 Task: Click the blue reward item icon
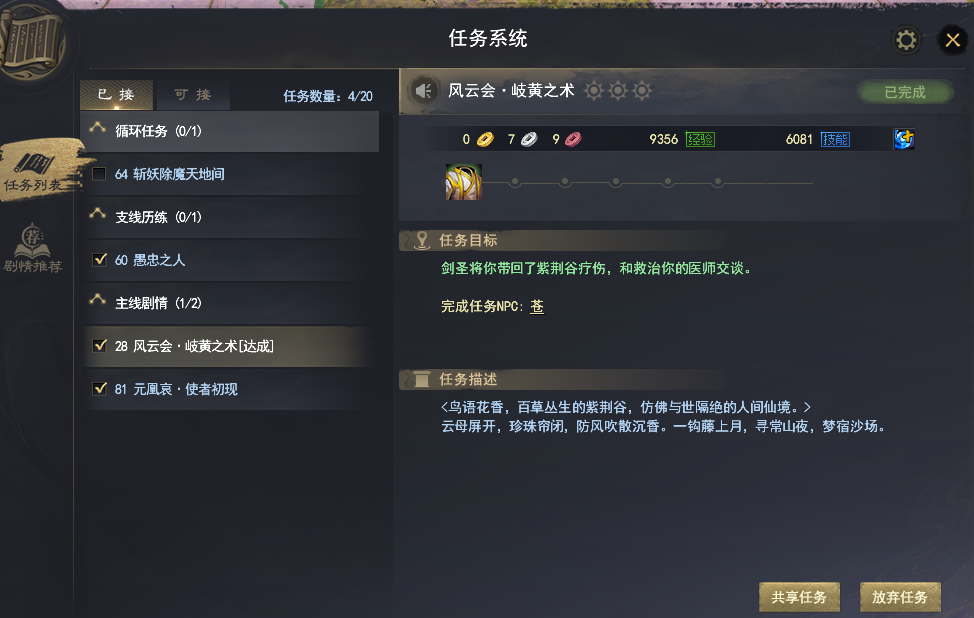pyautogui.click(x=904, y=139)
